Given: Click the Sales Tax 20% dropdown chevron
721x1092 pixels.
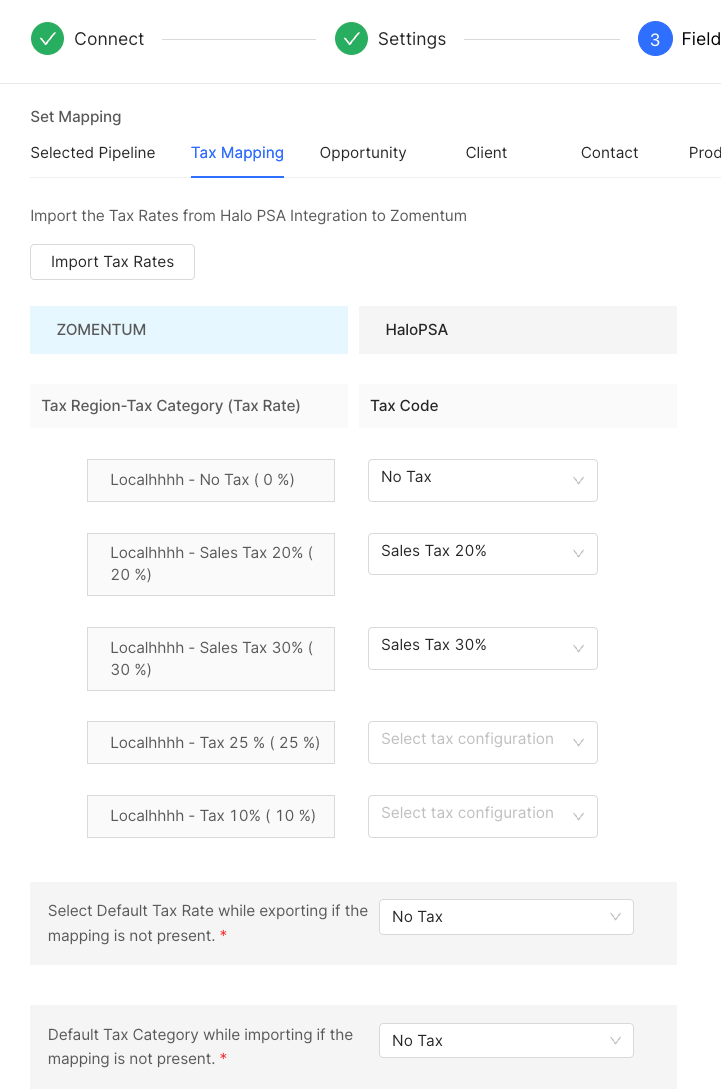Looking at the screenshot, I should pos(578,554).
